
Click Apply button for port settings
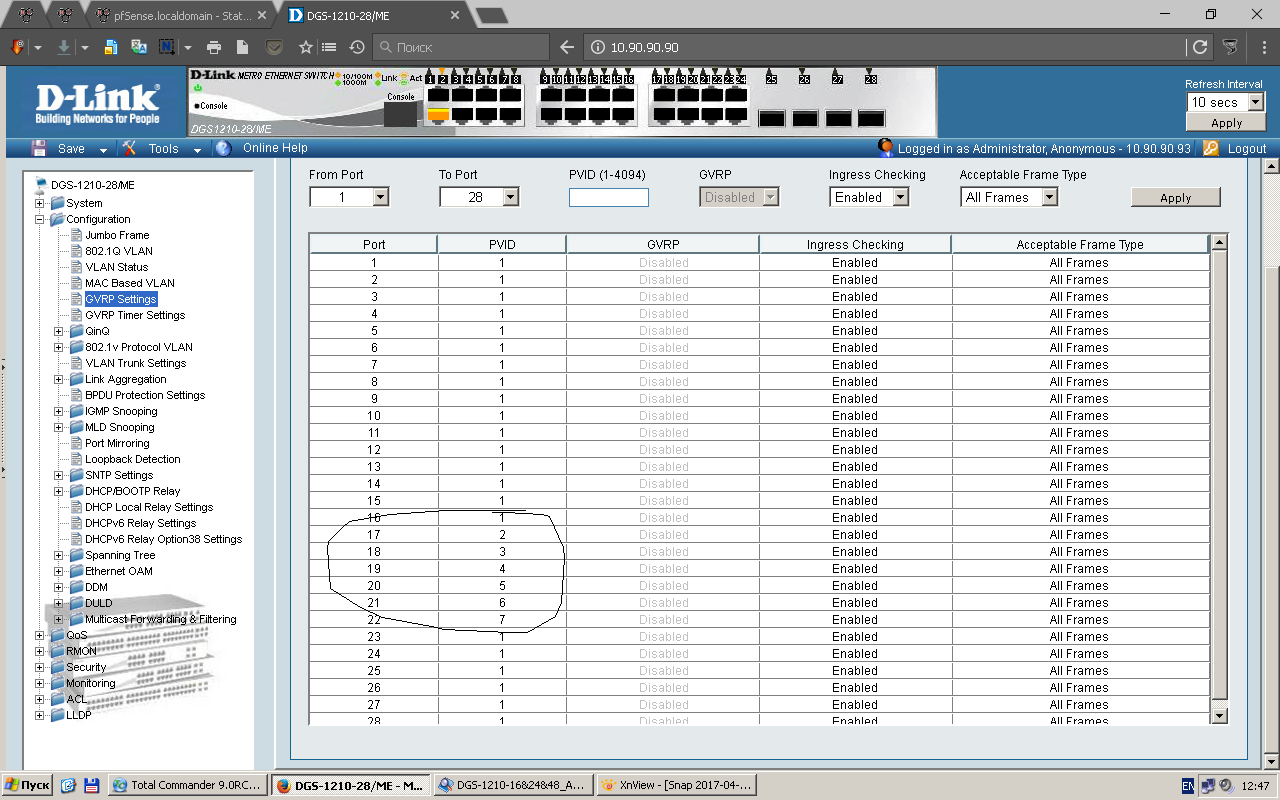pos(1175,198)
